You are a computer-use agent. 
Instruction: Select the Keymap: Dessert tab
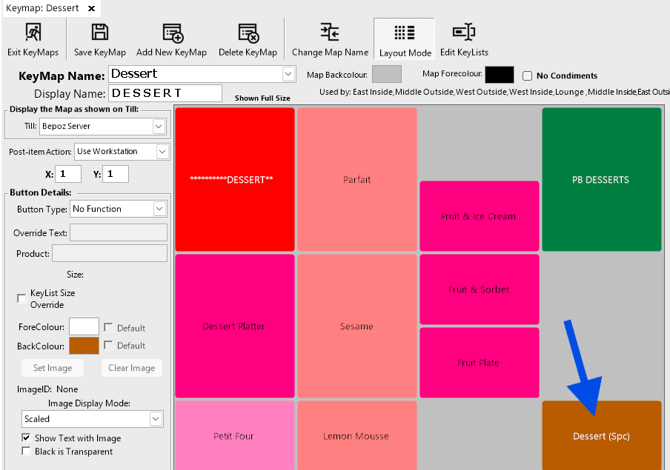[x=40, y=8]
